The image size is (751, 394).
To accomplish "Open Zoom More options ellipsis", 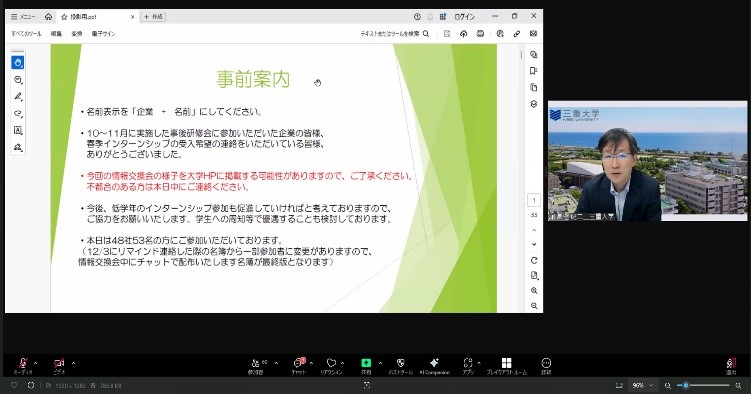I will coord(546,365).
